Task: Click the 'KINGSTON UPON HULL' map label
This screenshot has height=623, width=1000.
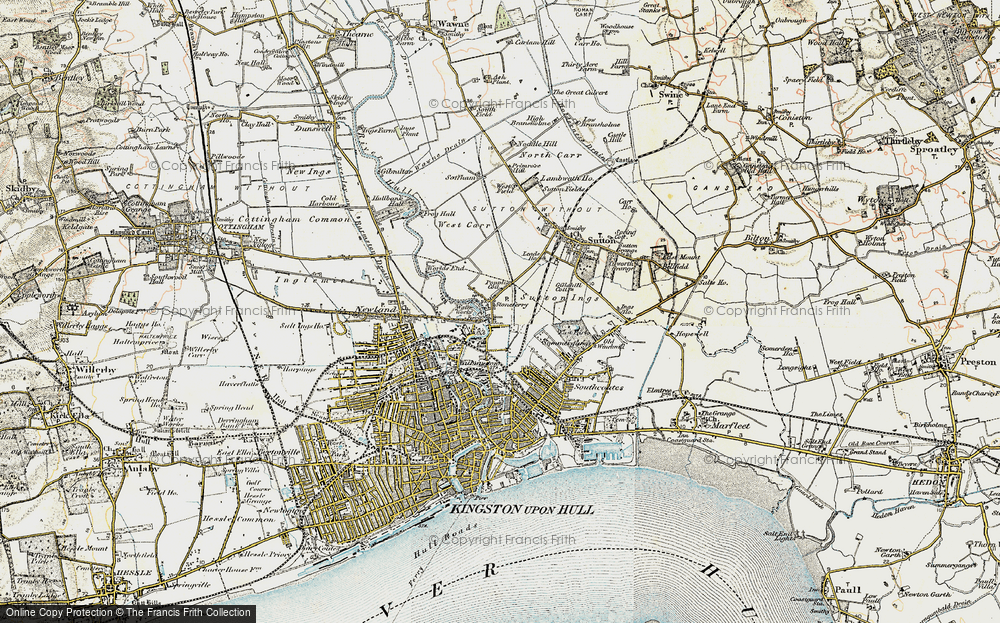Action: 522,509
